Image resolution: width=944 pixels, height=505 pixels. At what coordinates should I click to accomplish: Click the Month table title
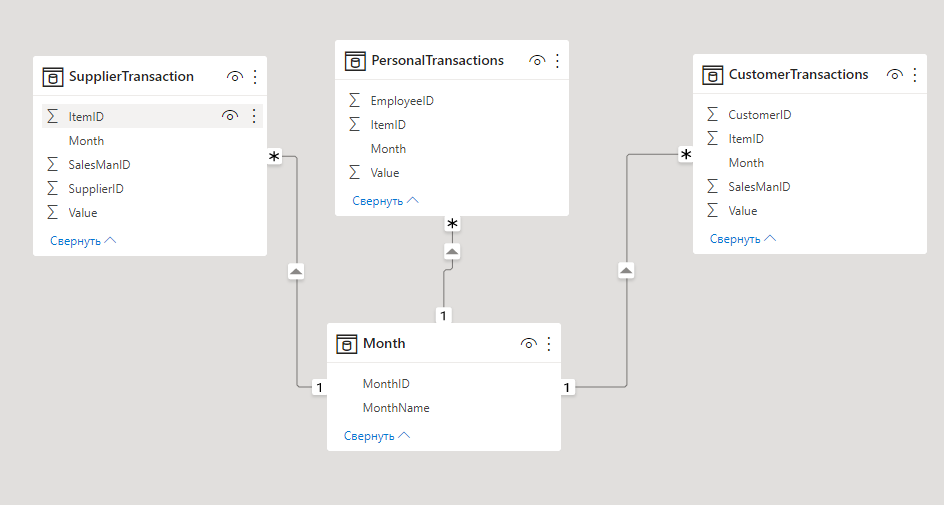click(x=384, y=344)
